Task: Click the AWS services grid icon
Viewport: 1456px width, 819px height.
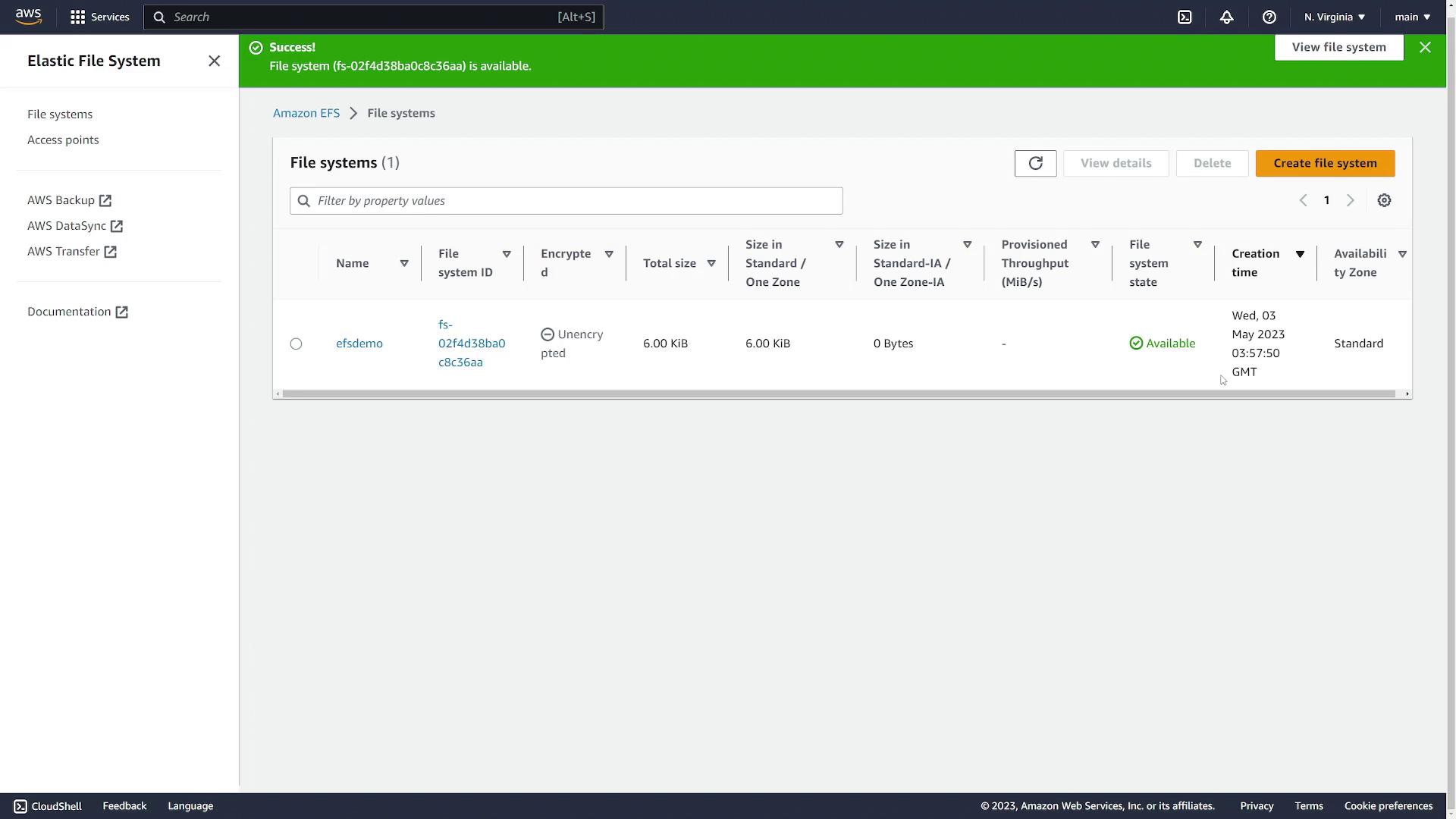Action: pyautogui.click(x=77, y=17)
